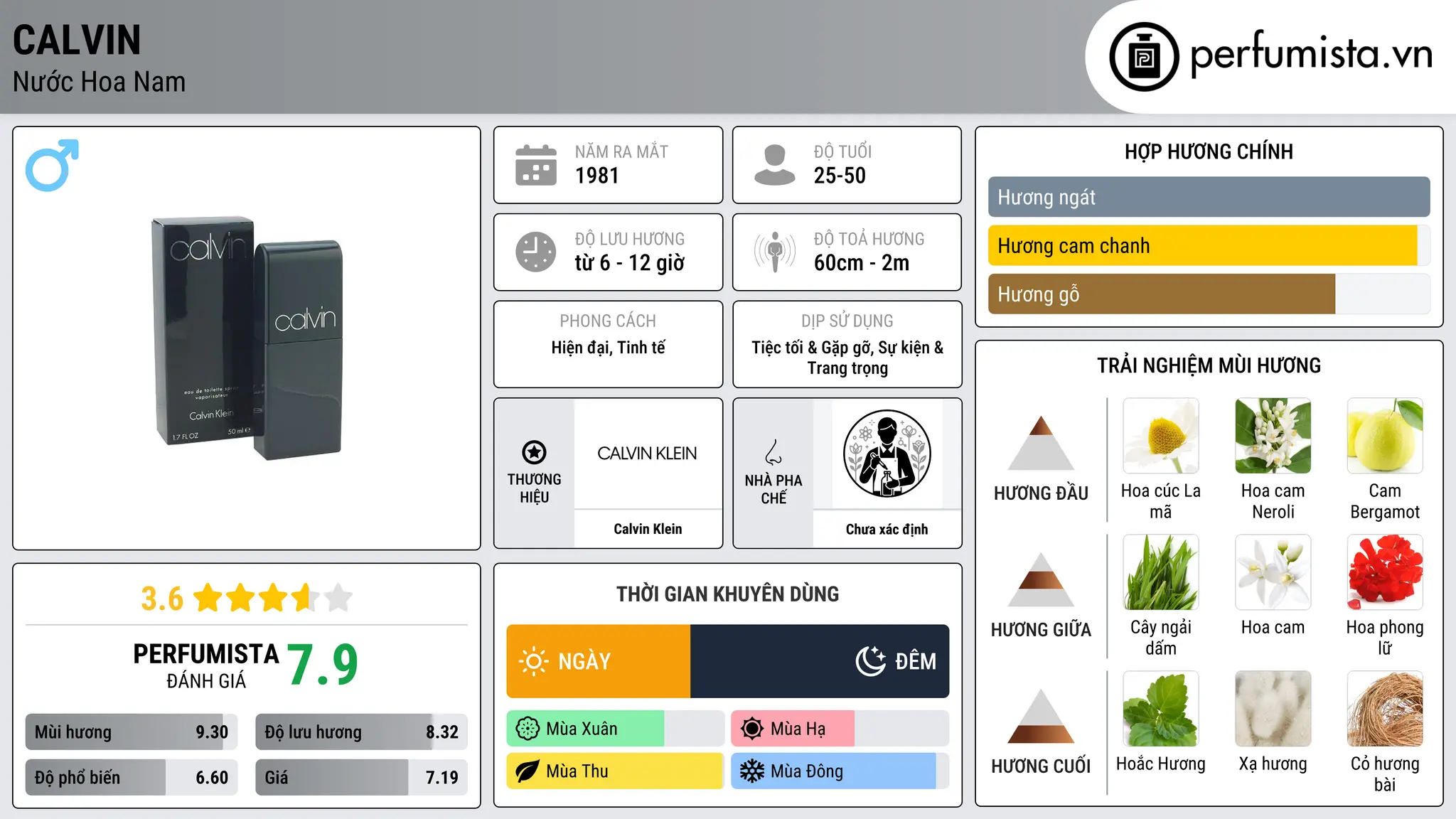Click the Hương giữa pyramid icon
The width and height of the screenshot is (1456, 819).
[x=1041, y=579]
